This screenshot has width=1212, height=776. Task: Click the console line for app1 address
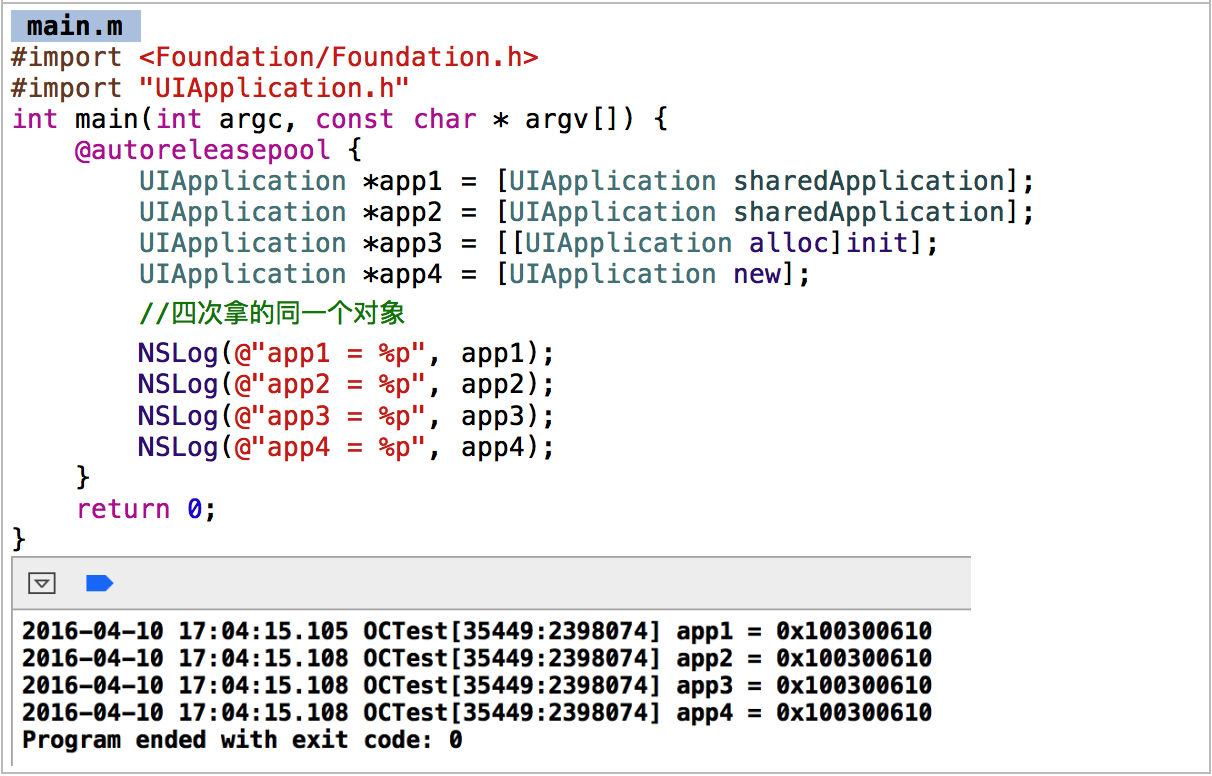pyautogui.click(x=477, y=631)
